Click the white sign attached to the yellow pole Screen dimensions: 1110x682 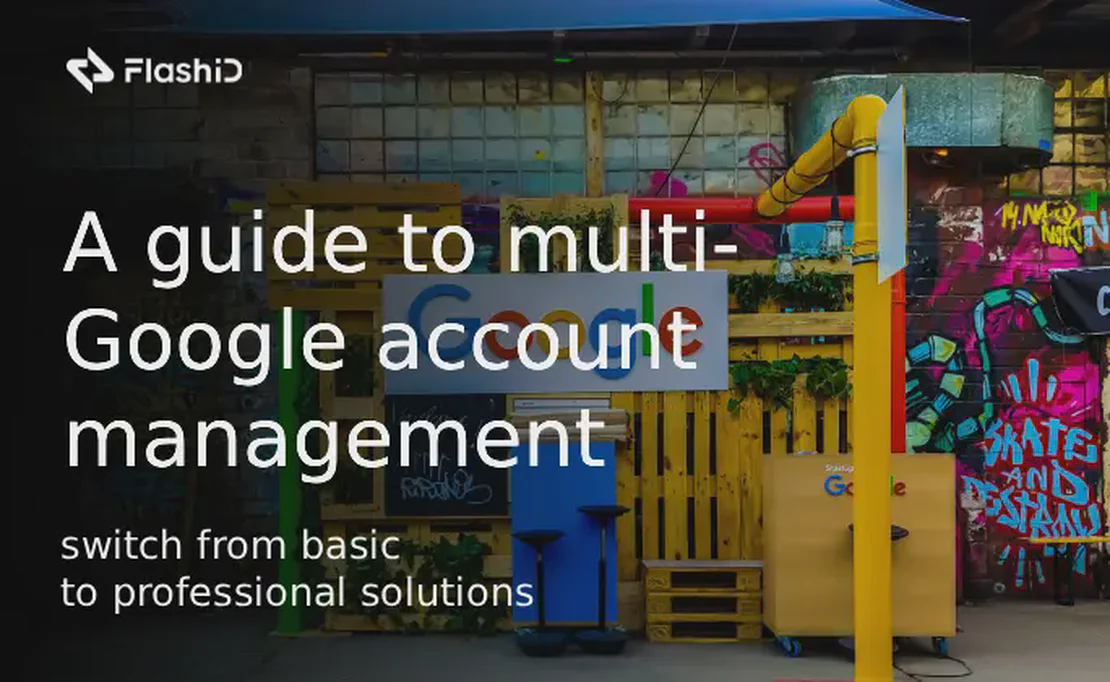(x=891, y=185)
